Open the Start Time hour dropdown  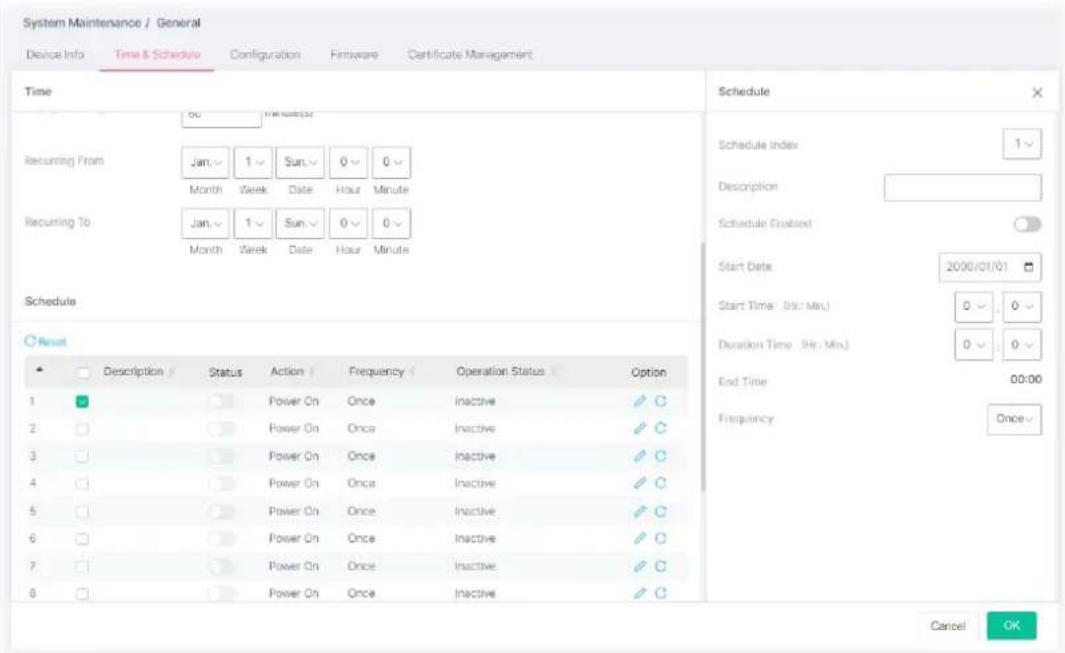[x=973, y=306]
